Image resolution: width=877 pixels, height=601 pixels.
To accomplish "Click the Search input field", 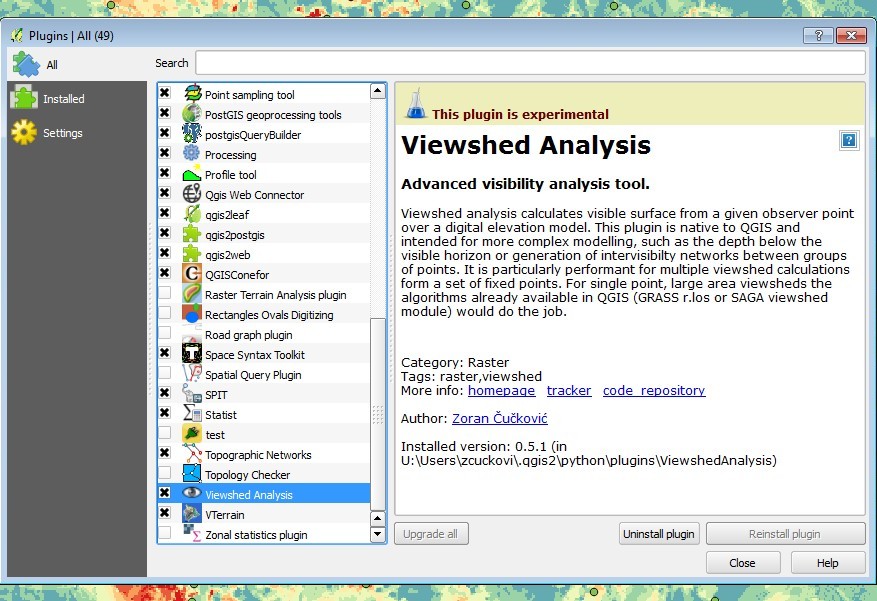I will click(530, 63).
